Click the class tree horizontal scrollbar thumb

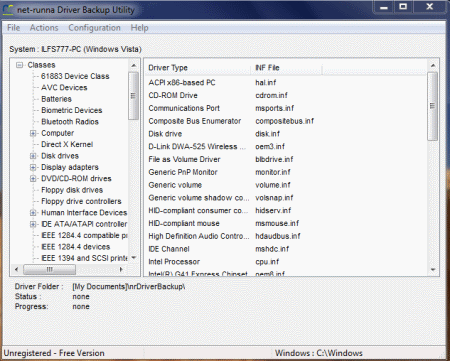49,269
